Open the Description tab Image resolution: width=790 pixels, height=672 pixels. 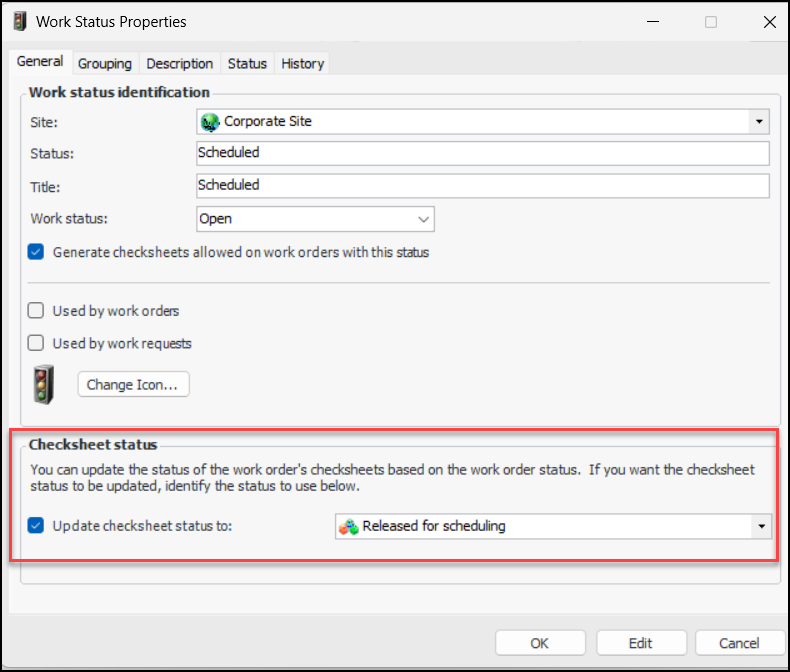[180, 64]
